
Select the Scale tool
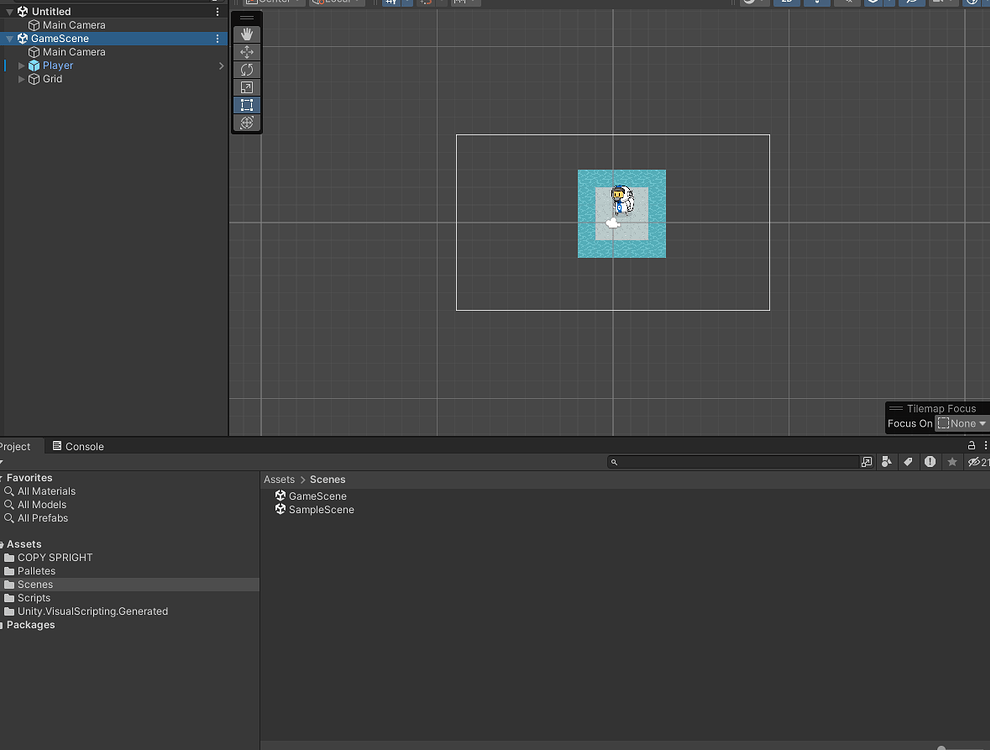[x=247, y=87]
